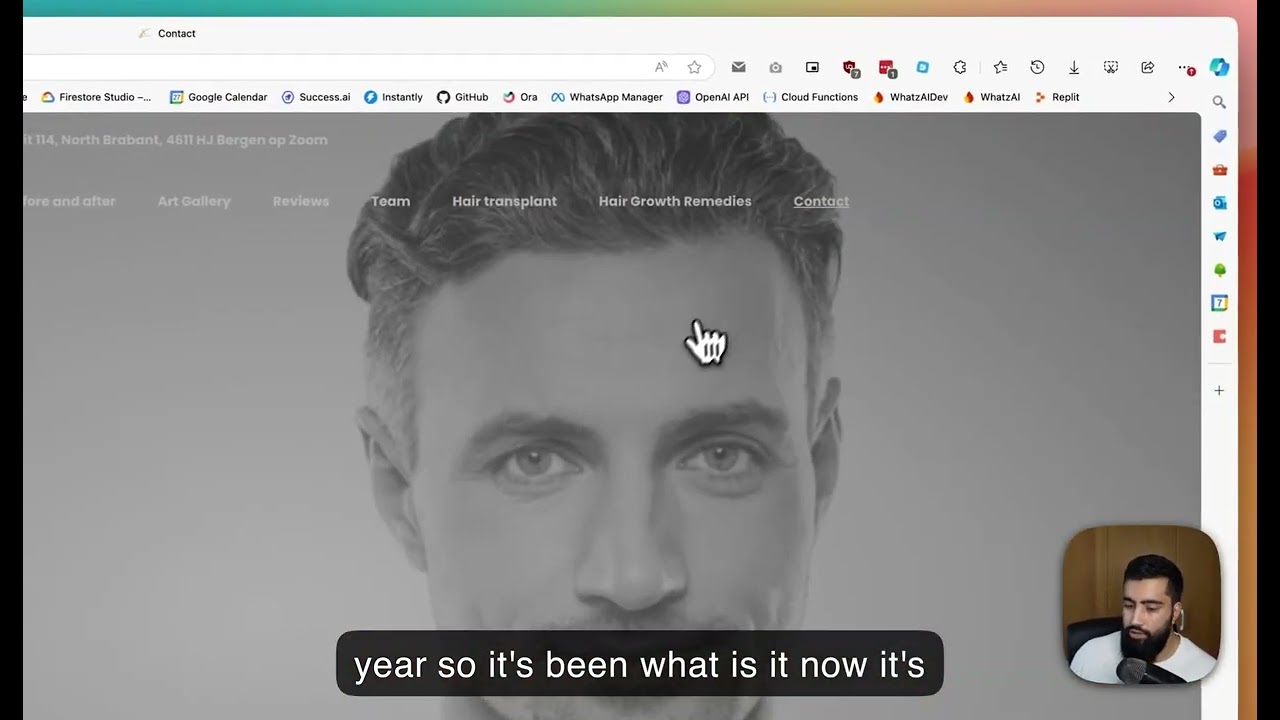Open Hair Growth Remedies menu item
Viewport: 1280px width, 720px height.
tap(675, 201)
